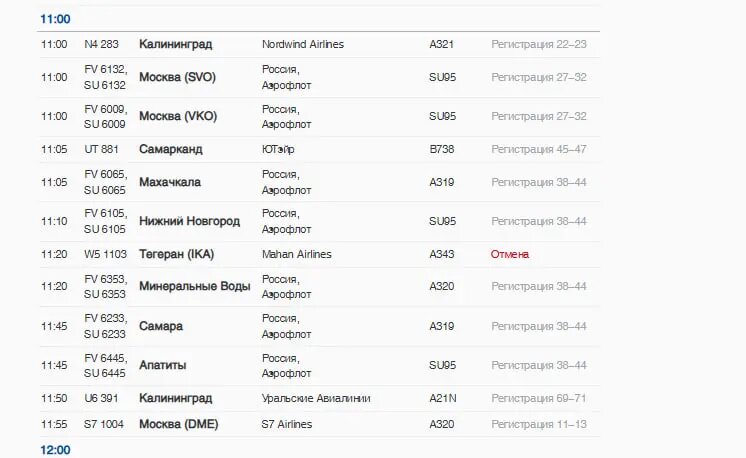This screenshot has width=746, height=458.
Task: Click the Апатиты destination name
Action: (162, 365)
